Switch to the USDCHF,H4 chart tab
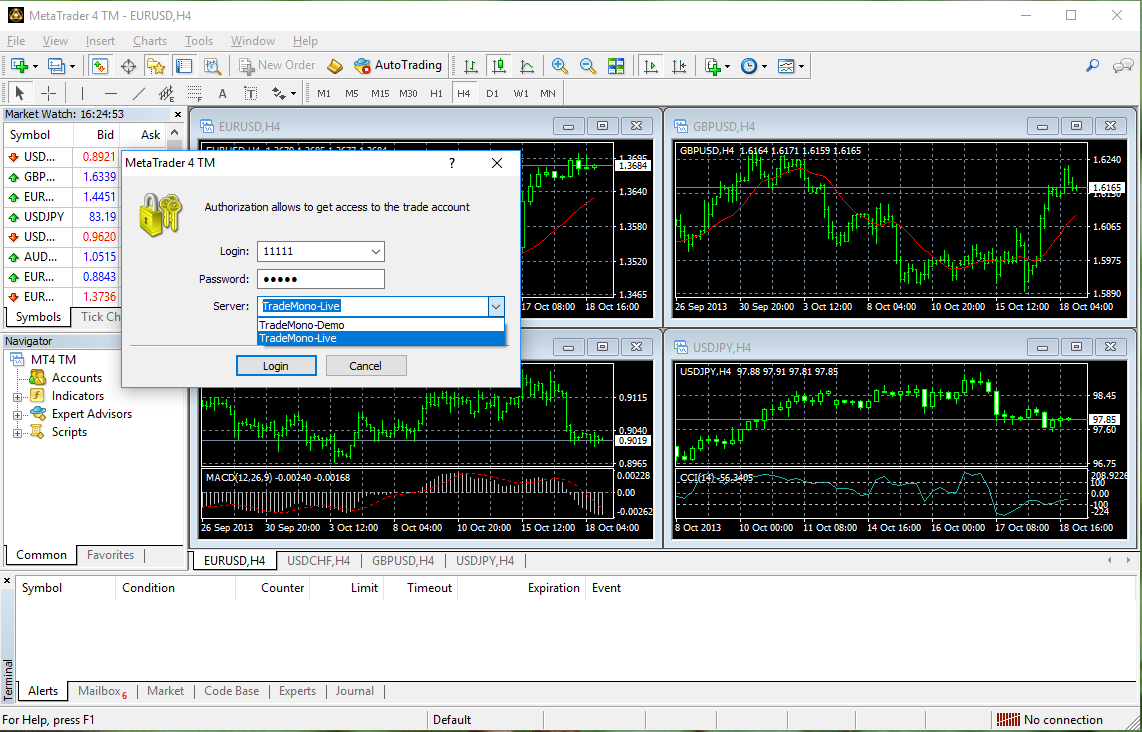Viewport: 1142px width, 732px height. 319,561
